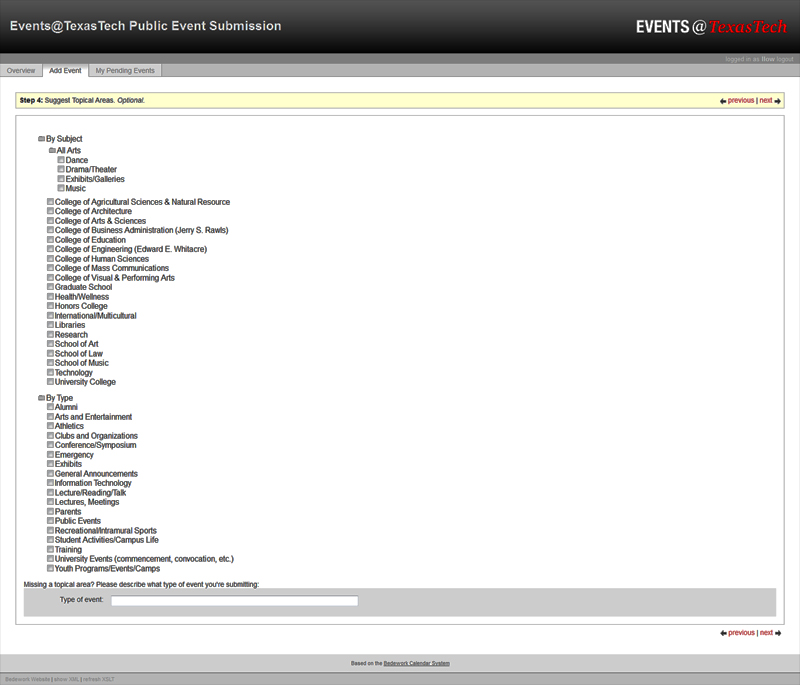Select the Athletics checkbox
Viewport: 800px width, 685px height.
point(51,426)
